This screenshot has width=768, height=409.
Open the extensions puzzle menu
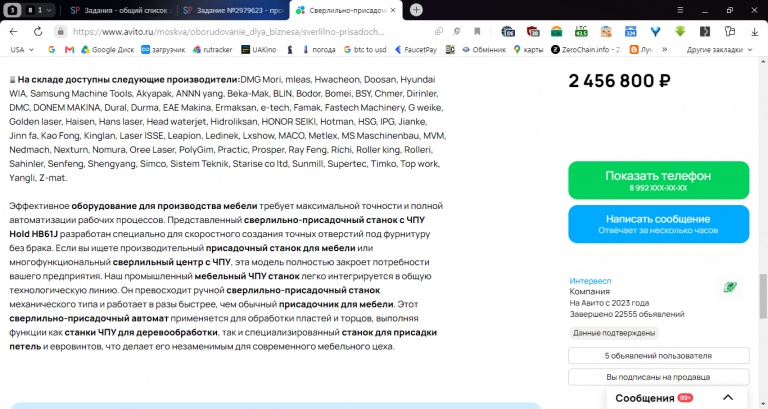730,31
